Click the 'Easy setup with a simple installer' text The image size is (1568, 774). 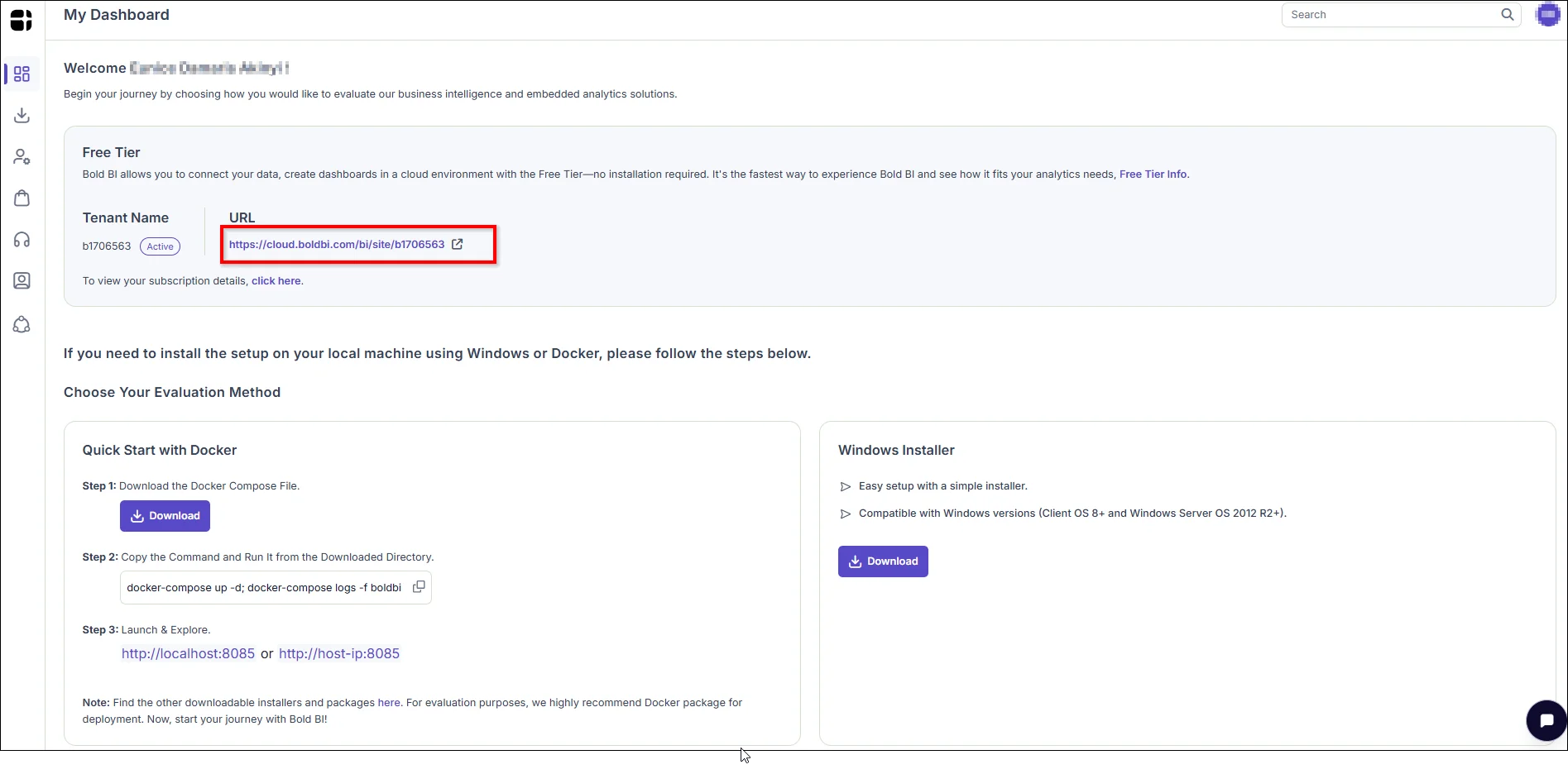click(943, 486)
